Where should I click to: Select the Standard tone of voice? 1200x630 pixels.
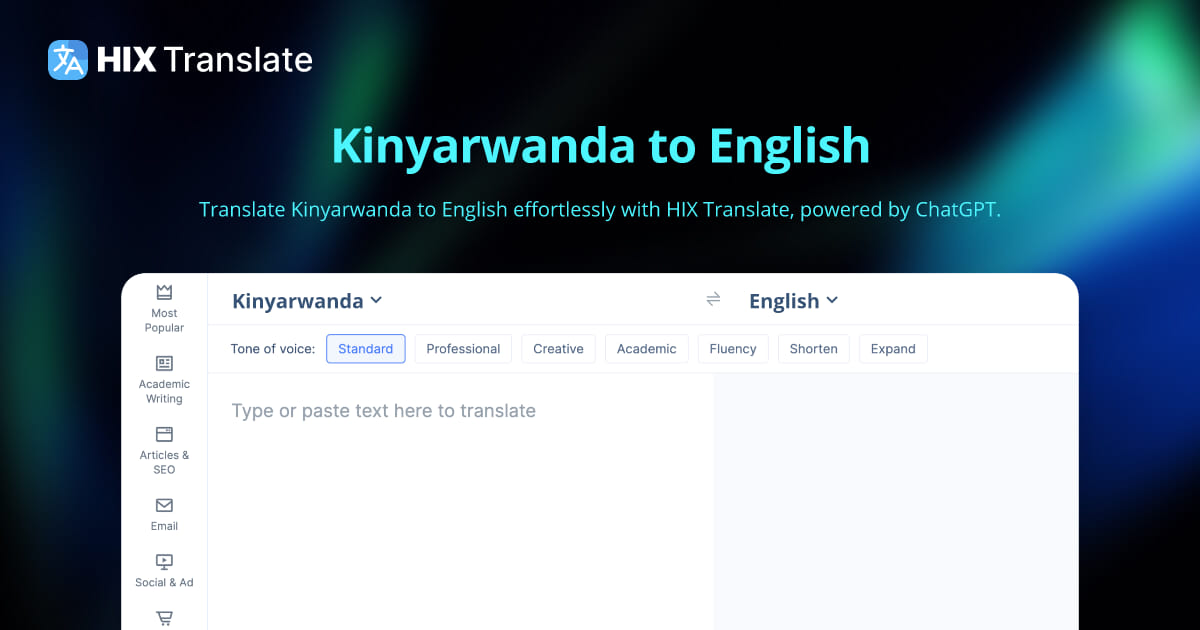tap(366, 349)
